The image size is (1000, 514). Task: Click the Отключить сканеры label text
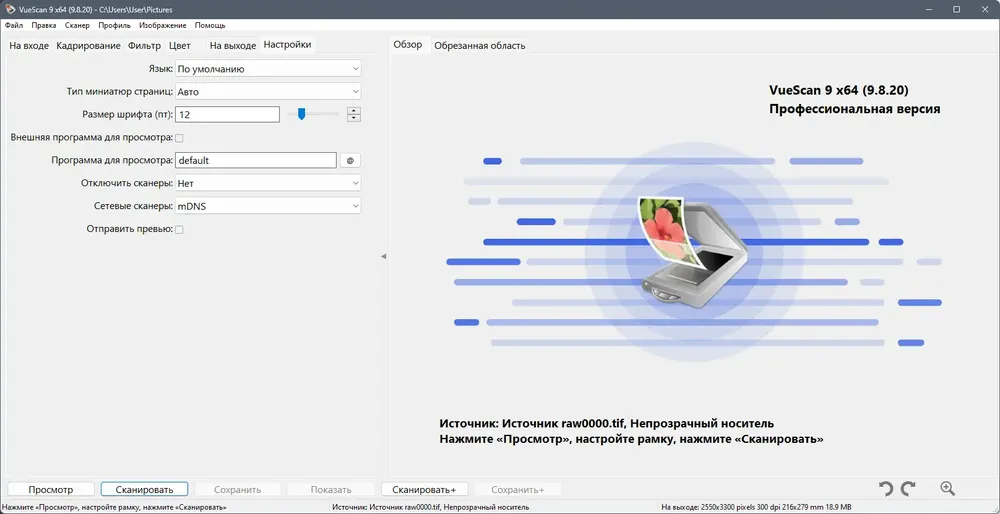(127, 184)
